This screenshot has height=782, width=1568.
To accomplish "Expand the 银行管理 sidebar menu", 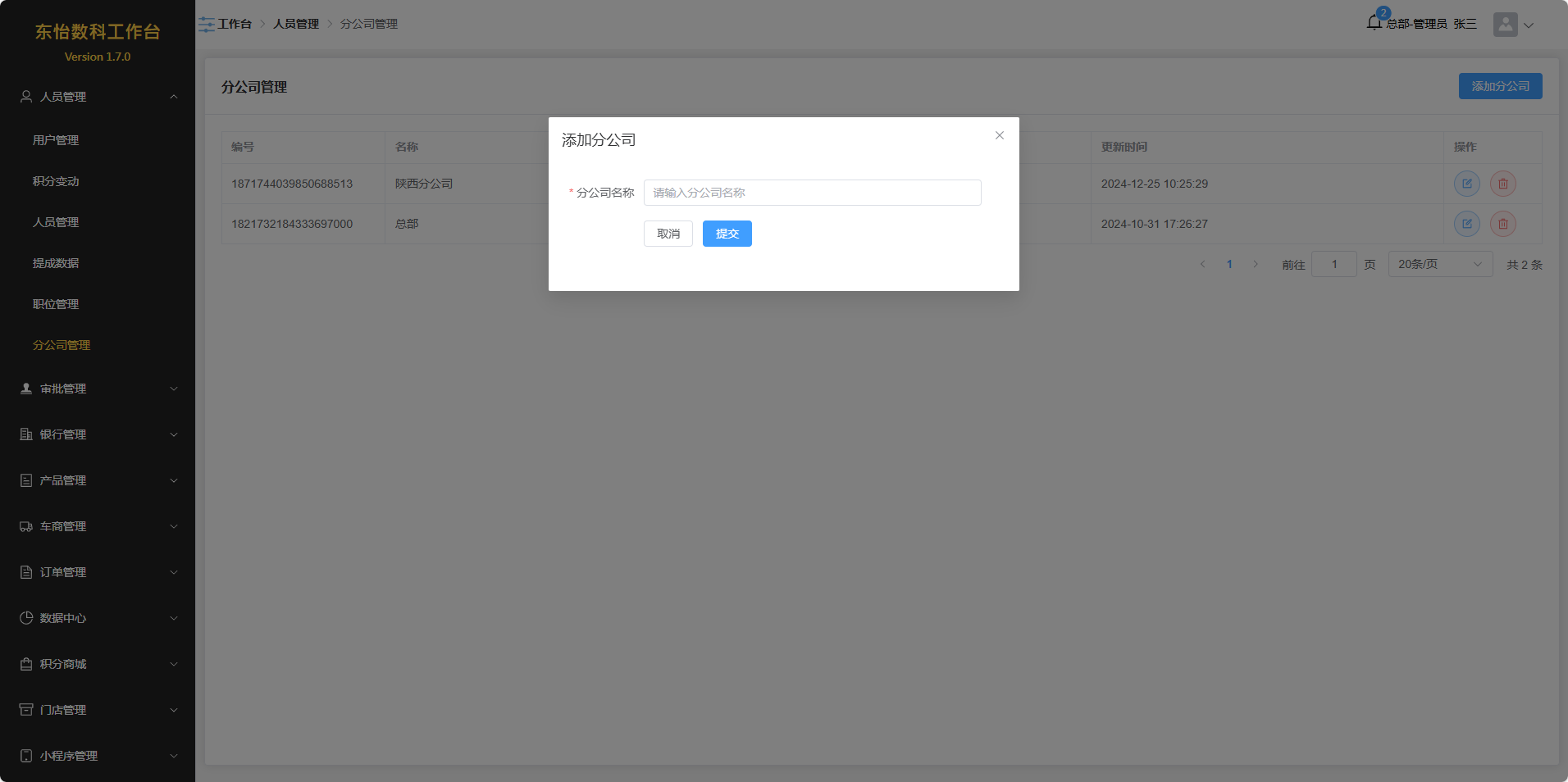I will tap(98, 434).
